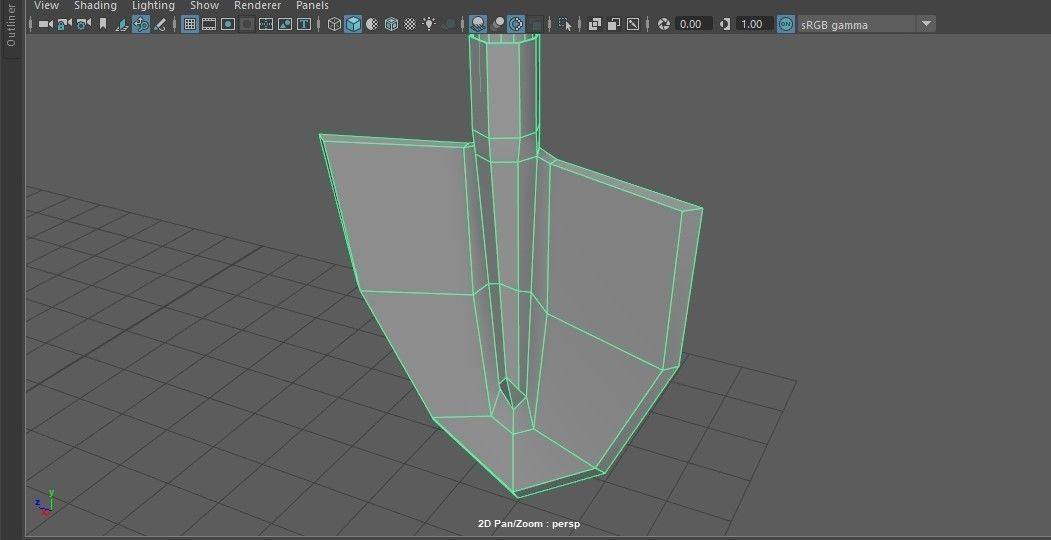Open the Renderer menu
This screenshot has height=540, width=1051.
tap(257, 6)
